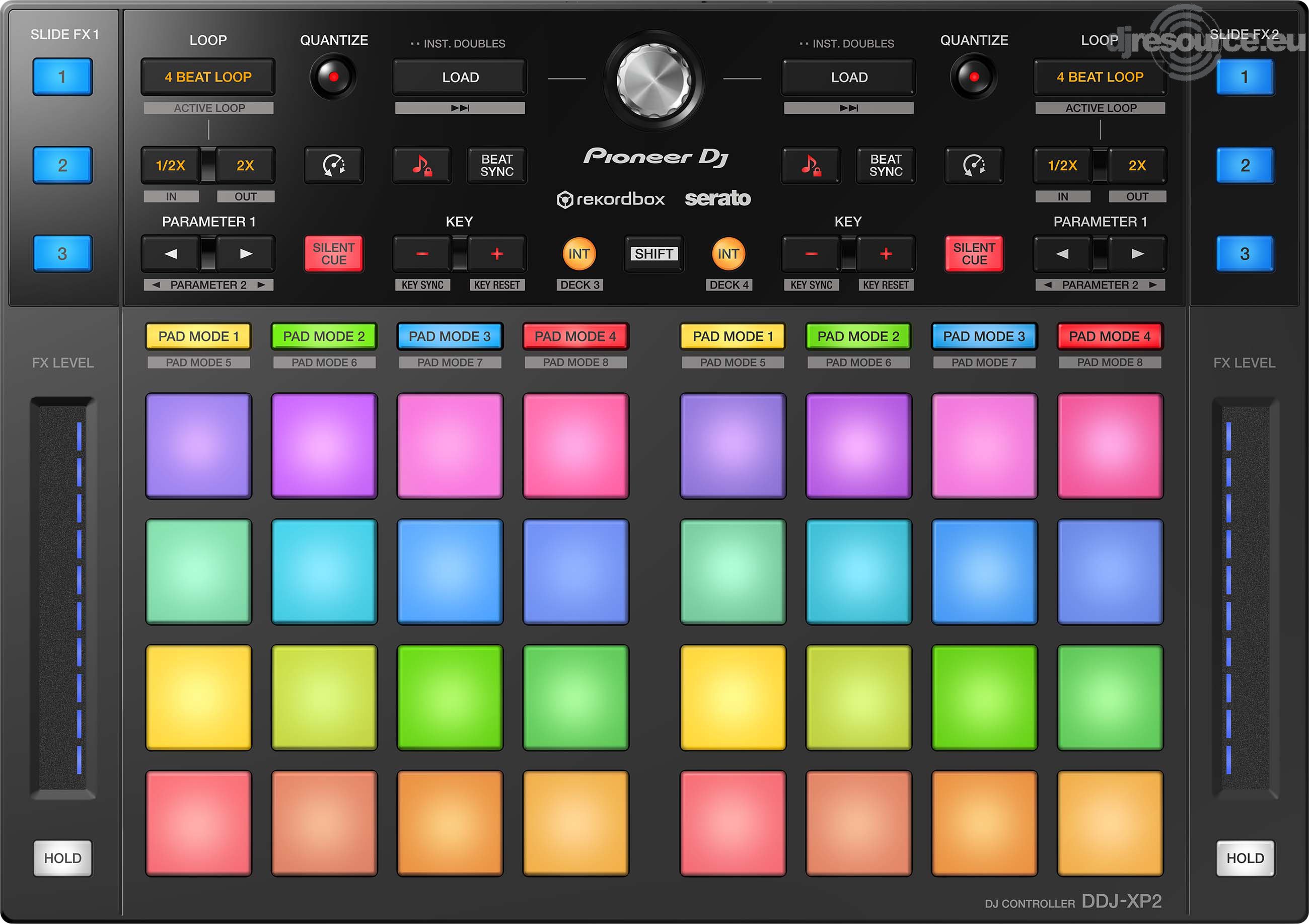Viewport: 1309px width, 924px height.
Task: Click the right Hold button
Action: 1246,859
